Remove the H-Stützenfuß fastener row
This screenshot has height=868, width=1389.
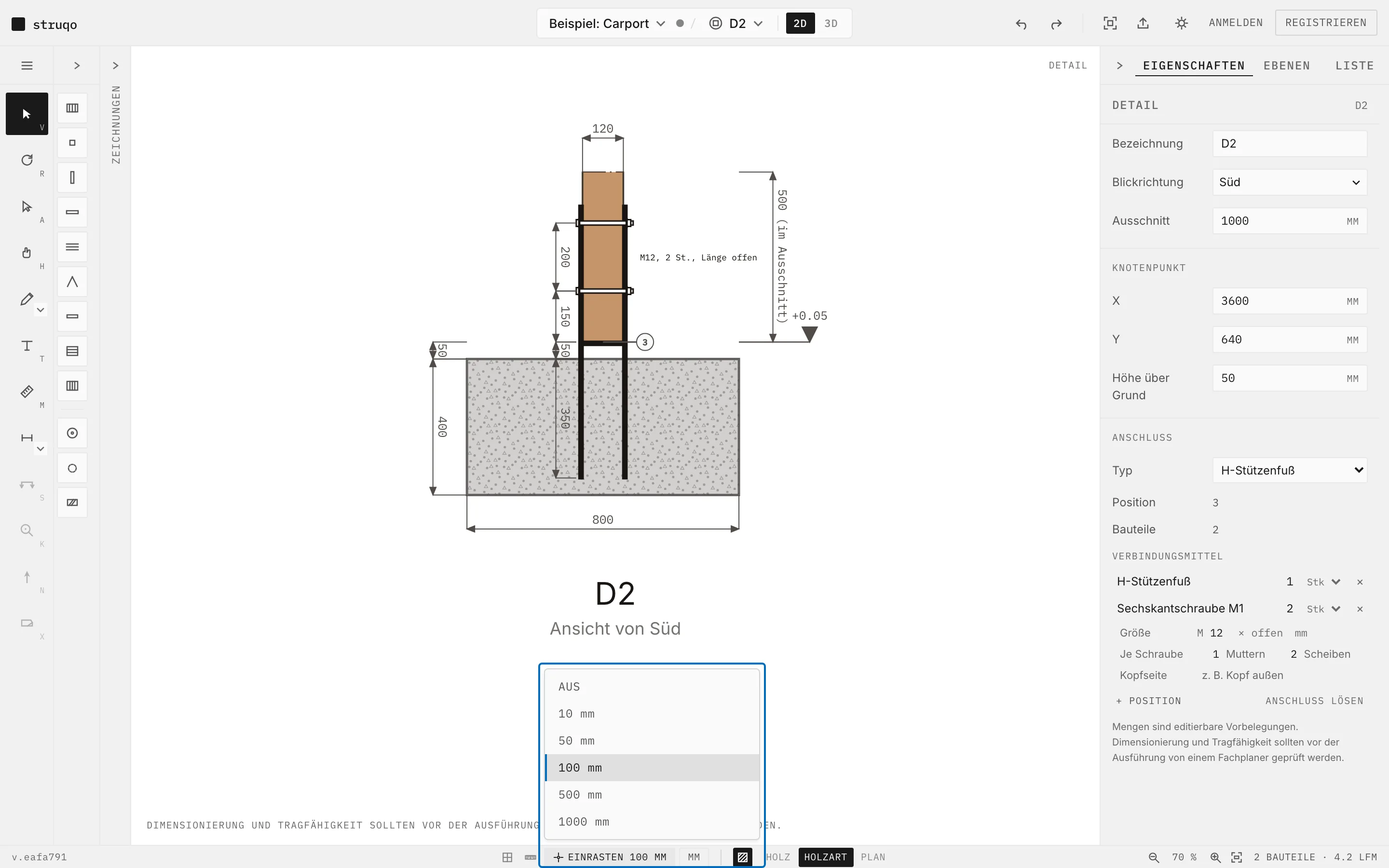point(1359,582)
